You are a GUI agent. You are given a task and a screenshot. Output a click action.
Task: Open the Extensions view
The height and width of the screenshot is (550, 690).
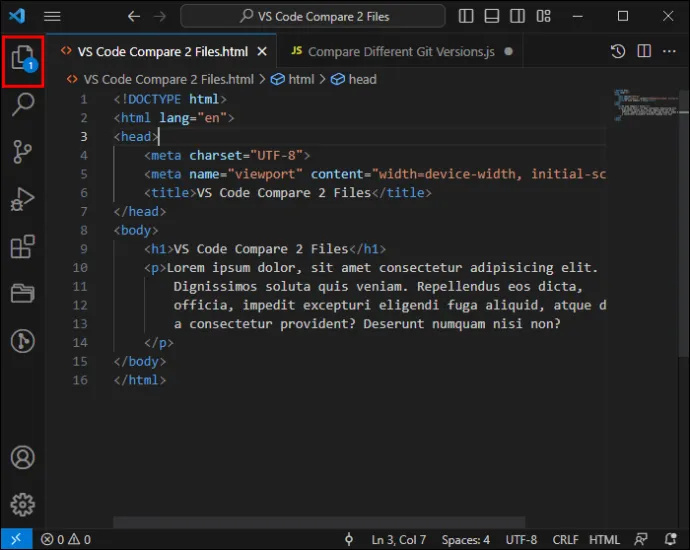point(23,246)
